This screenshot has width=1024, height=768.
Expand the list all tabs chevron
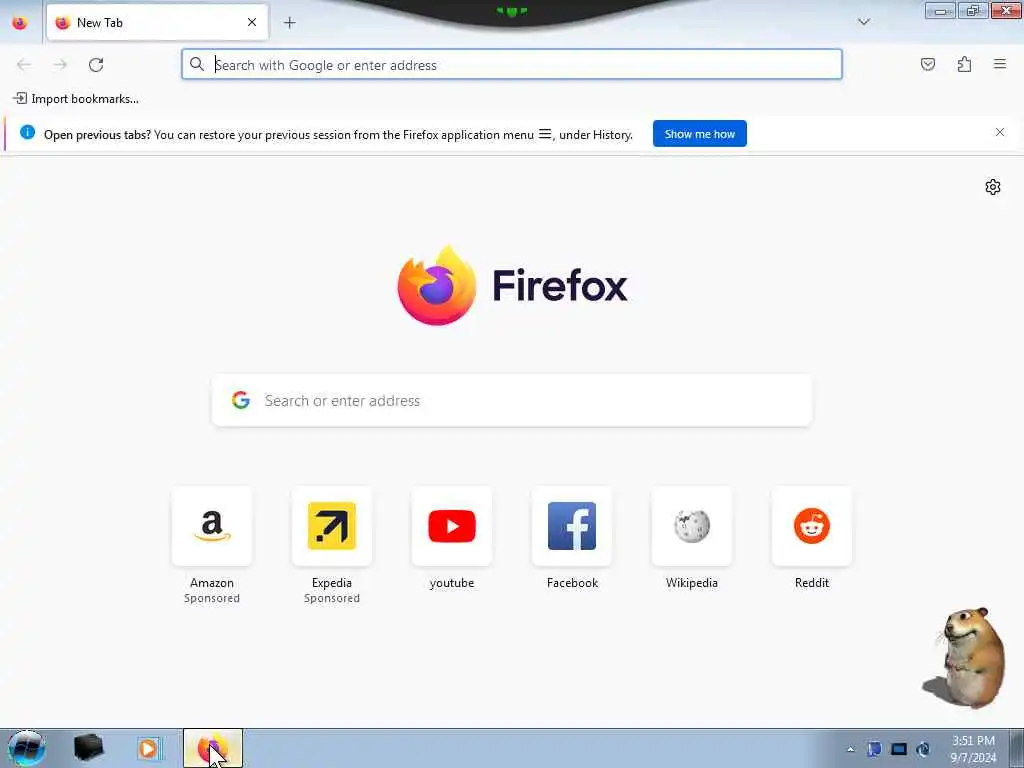(863, 22)
